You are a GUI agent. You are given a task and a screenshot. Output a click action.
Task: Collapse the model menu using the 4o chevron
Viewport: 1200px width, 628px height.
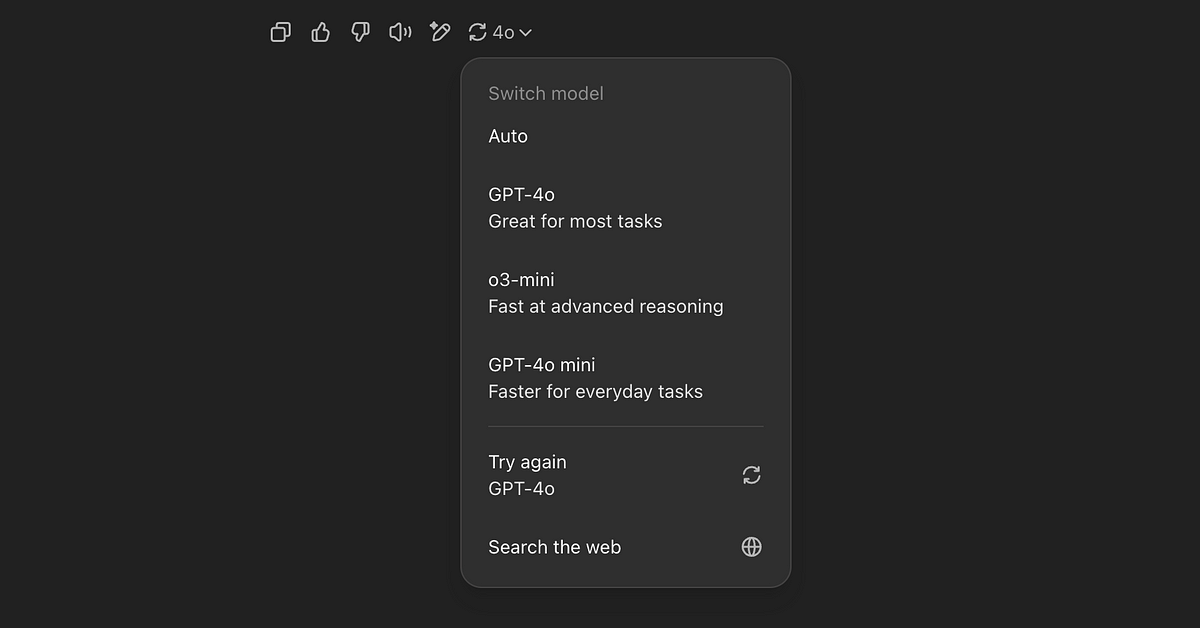[x=526, y=33]
